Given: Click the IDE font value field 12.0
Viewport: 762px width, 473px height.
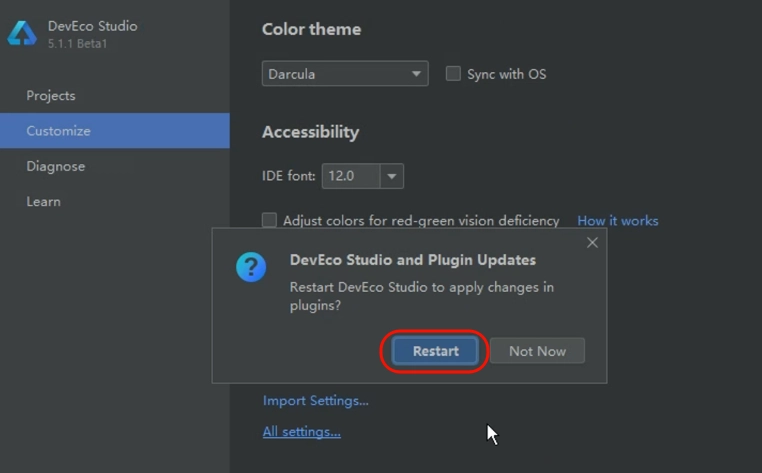Looking at the screenshot, I should (351, 176).
